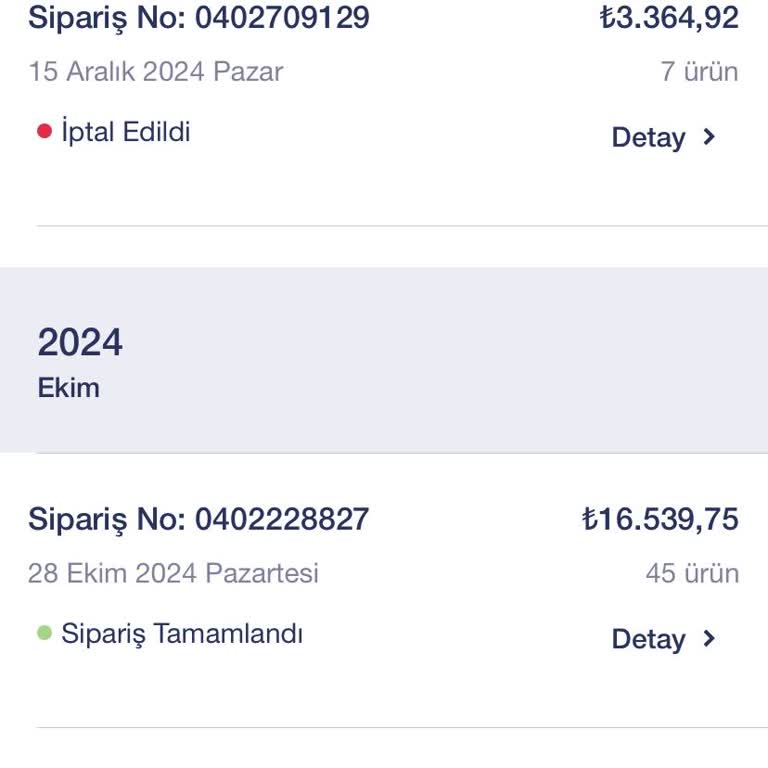Click the ₺3.364,92 order total
This screenshot has height=768, width=768.
pos(669,17)
